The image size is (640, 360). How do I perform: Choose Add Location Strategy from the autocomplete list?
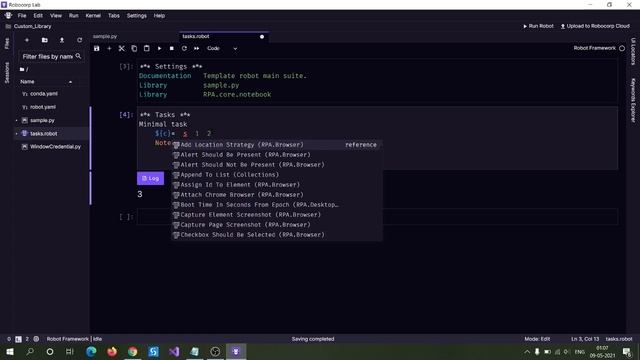coord(277,145)
